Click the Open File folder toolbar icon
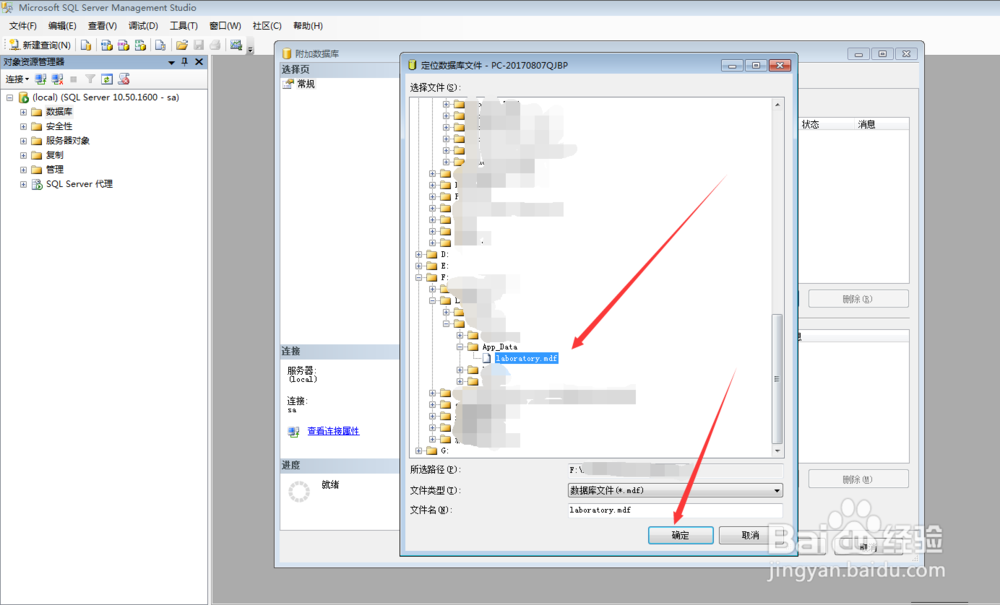This screenshot has width=1000, height=605. click(182, 45)
